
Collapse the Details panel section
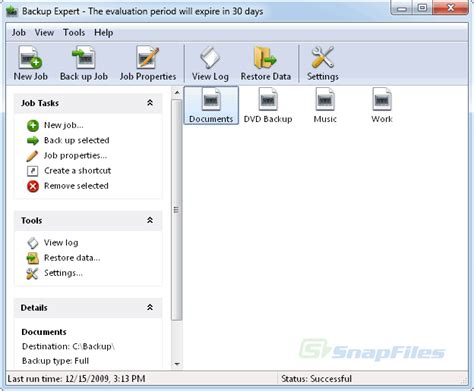(x=150, y=307)
